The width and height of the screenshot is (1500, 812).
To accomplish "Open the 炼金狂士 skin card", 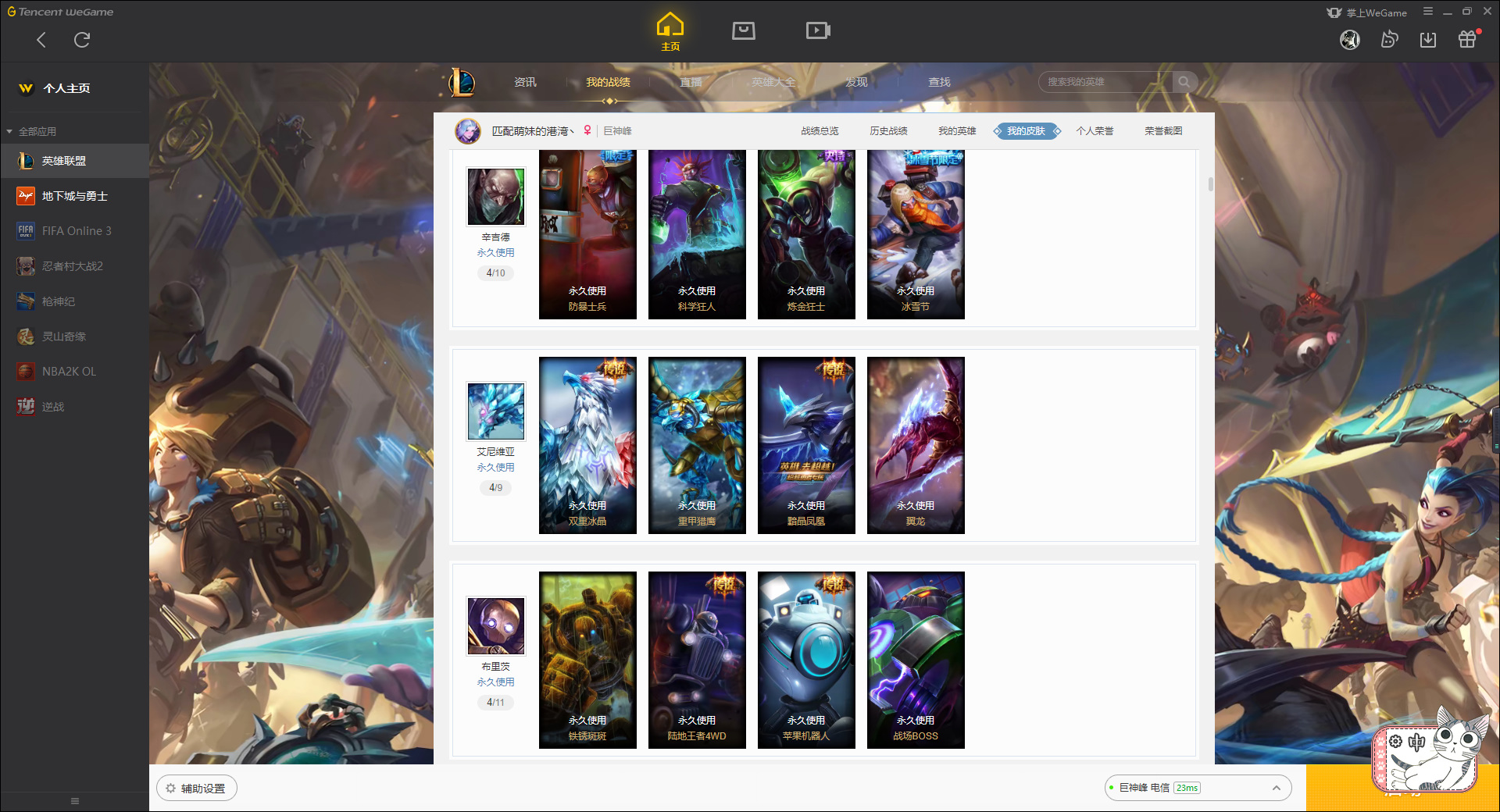I will pyautogui.click(x=806, y=234).
